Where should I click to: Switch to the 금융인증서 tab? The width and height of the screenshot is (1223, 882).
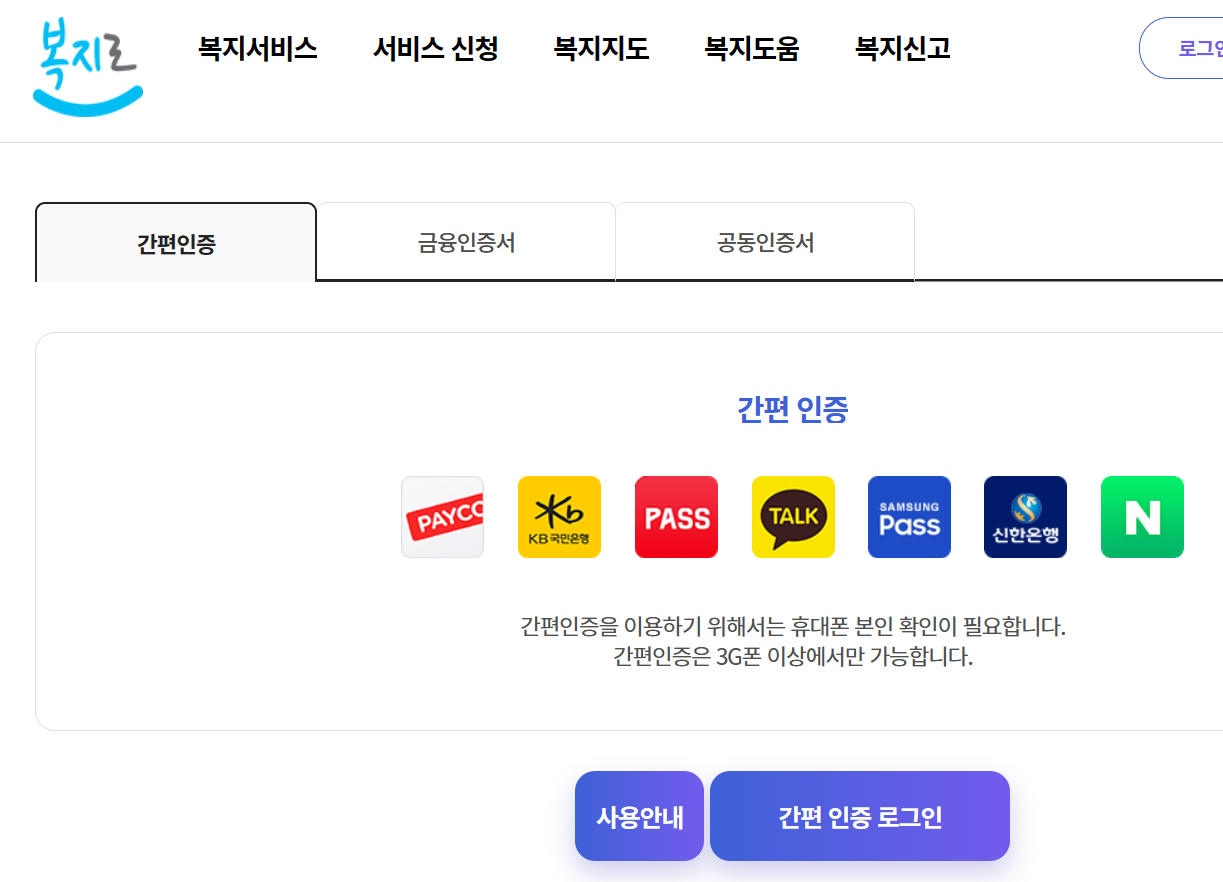465,241
